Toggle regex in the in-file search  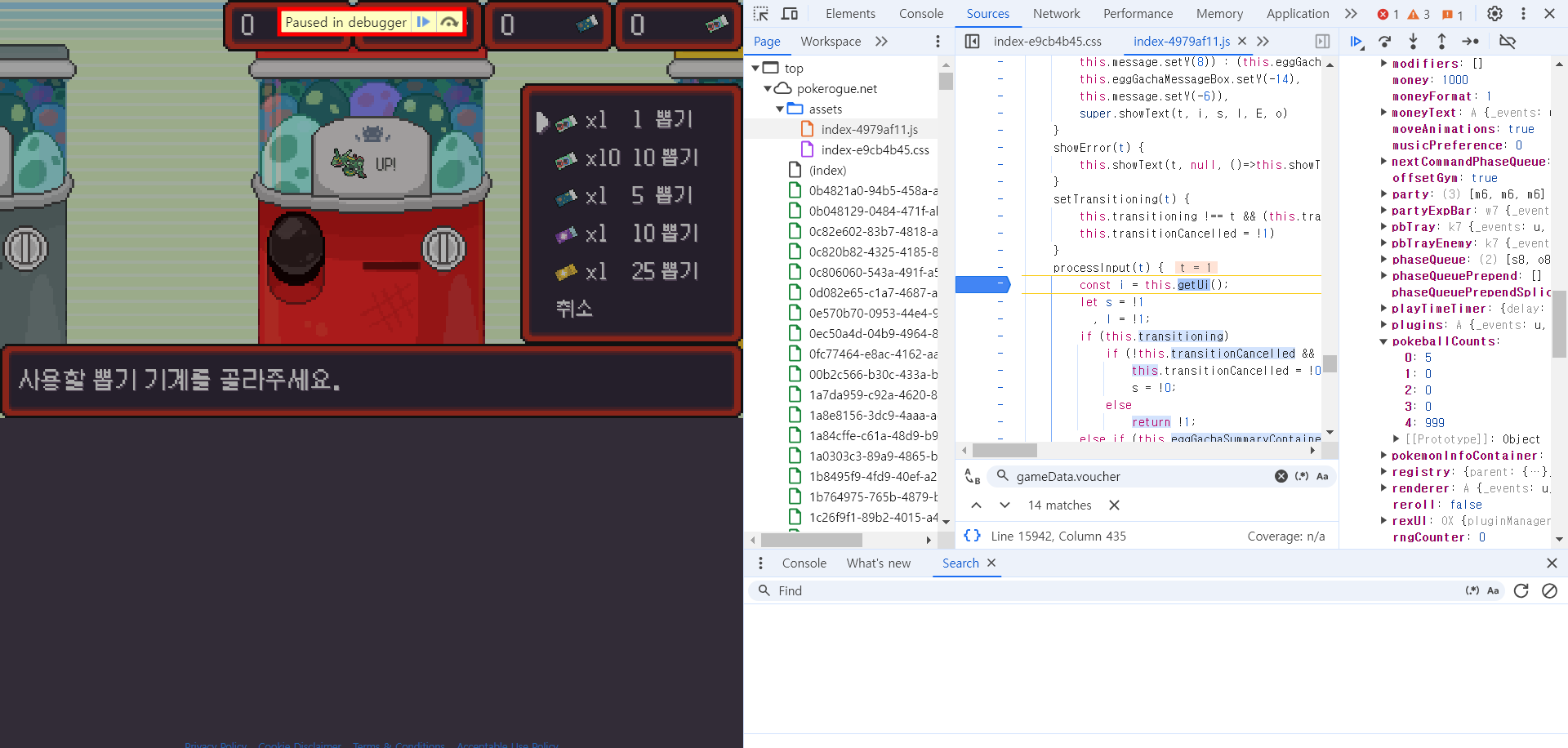(1302, 477)
